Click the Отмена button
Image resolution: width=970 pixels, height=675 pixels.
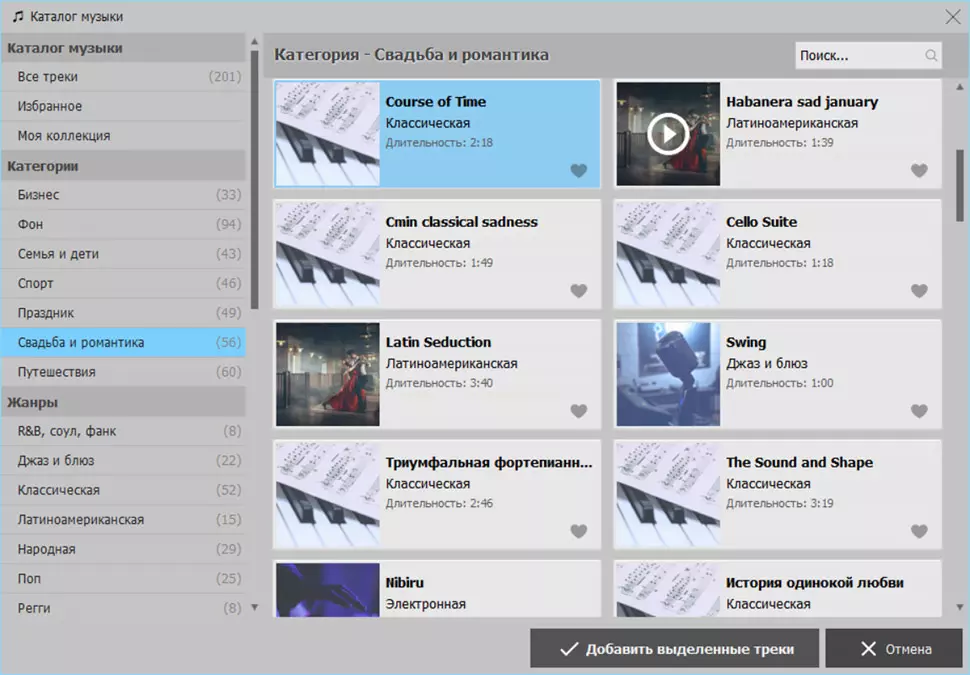click(x=894, y=648)
